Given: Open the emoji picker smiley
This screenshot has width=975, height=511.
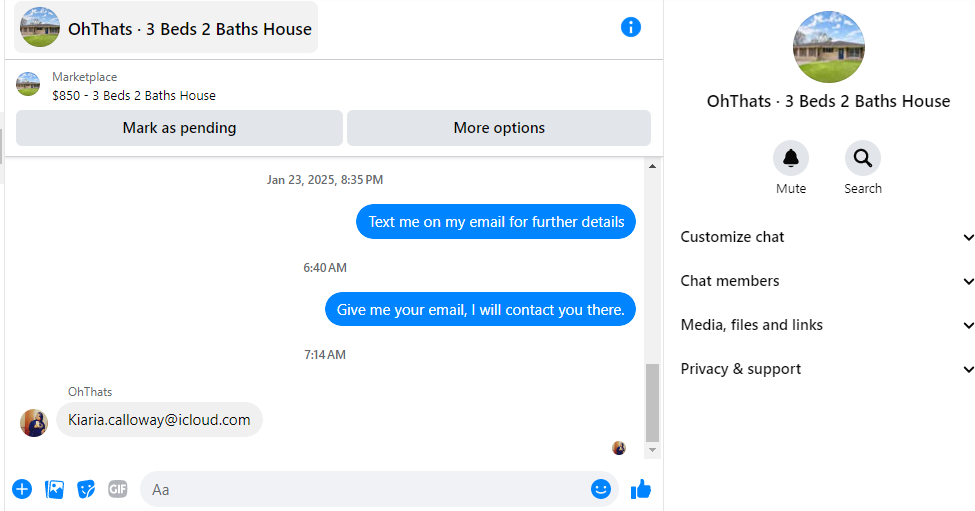Looking at the screenshot, I should click(601, 489).
